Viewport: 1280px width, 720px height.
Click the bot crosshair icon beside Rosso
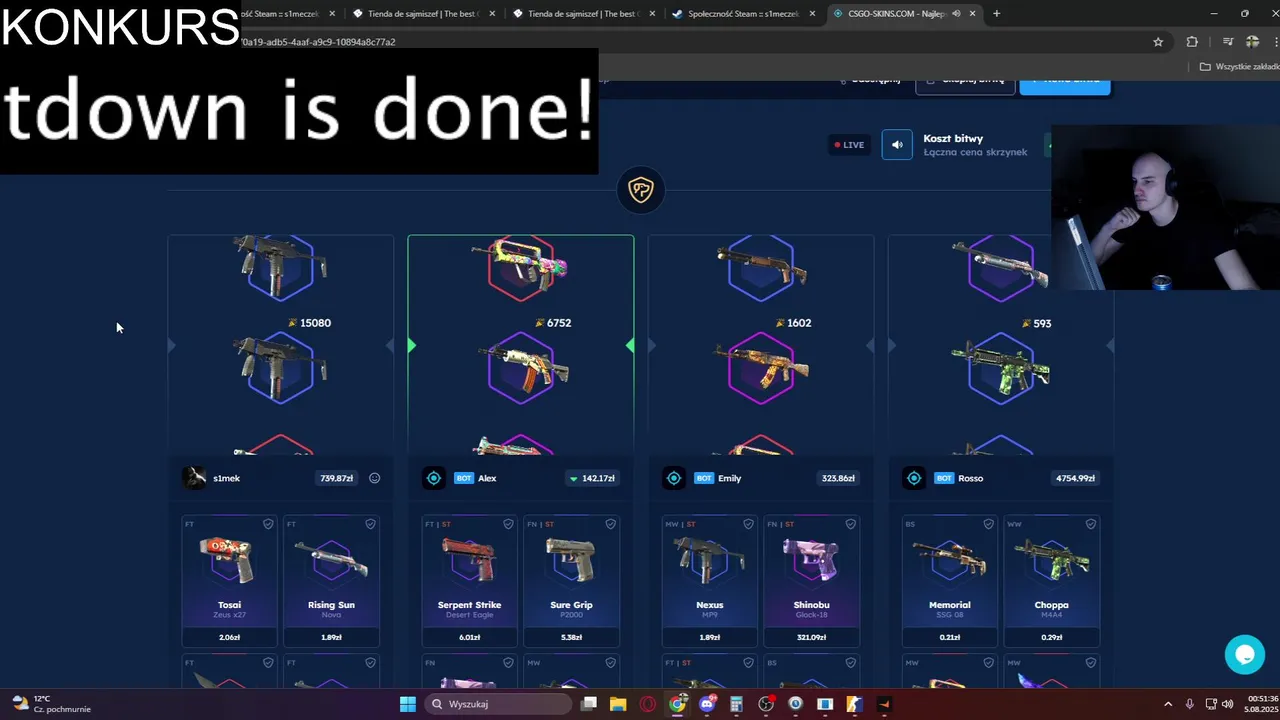(x=914, y=478)
